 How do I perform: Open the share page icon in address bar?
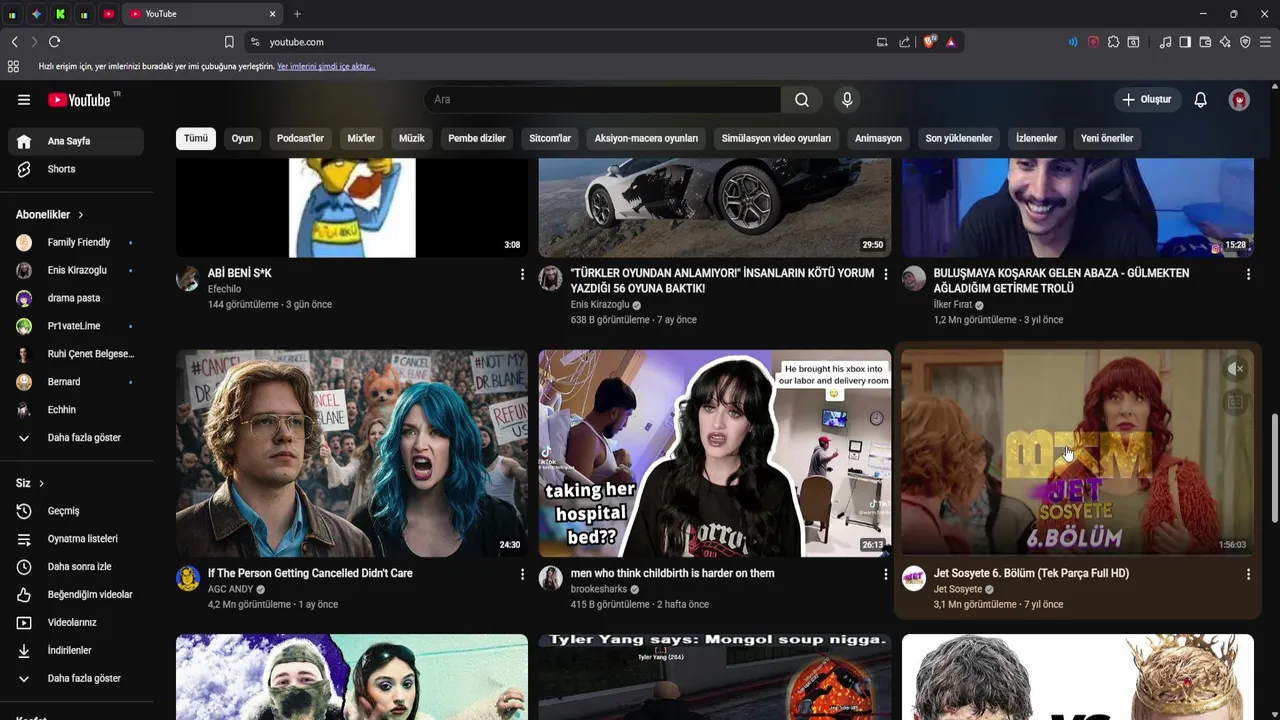click(905, 42)
